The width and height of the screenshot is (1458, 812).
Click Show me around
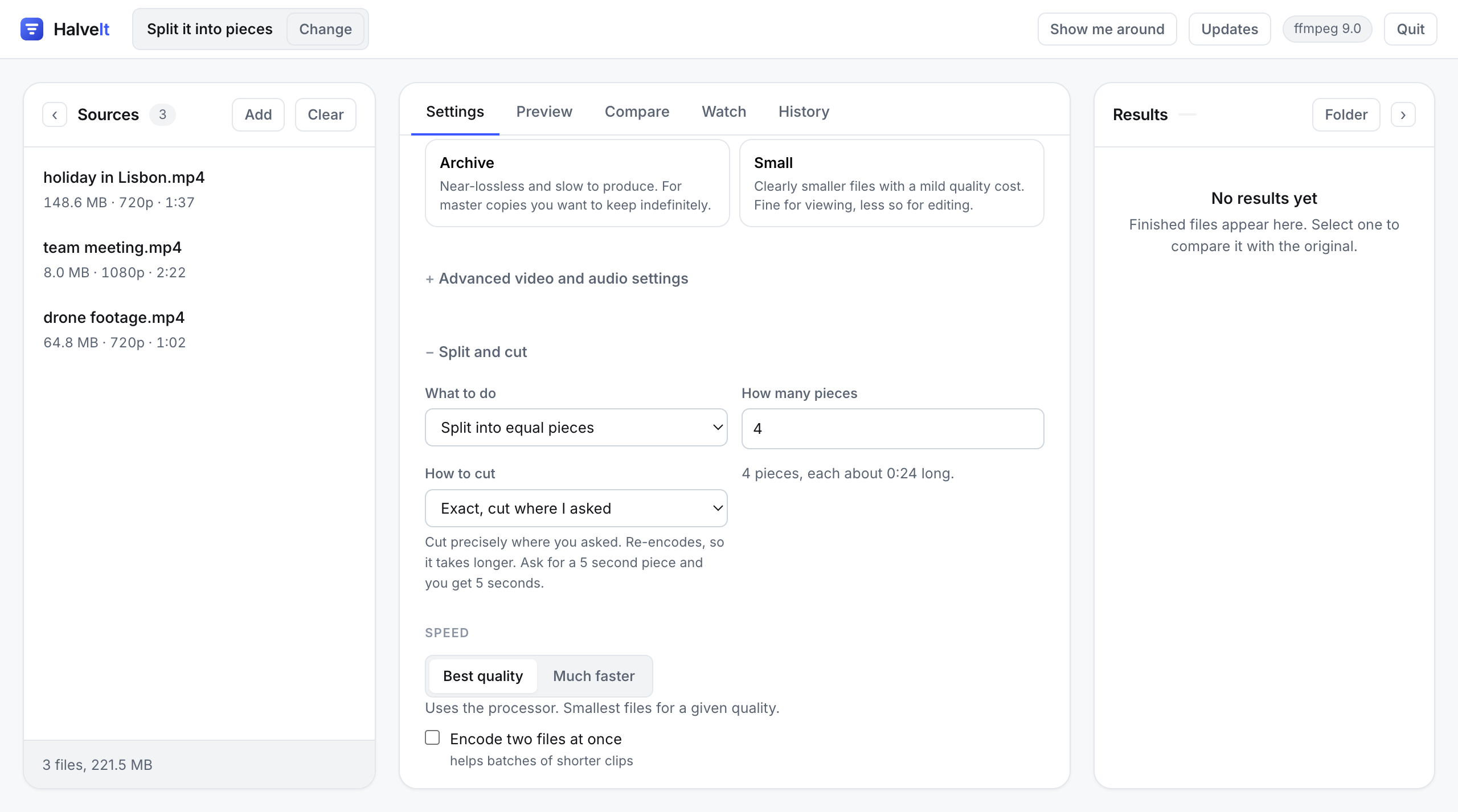[x=1107, y=29]
